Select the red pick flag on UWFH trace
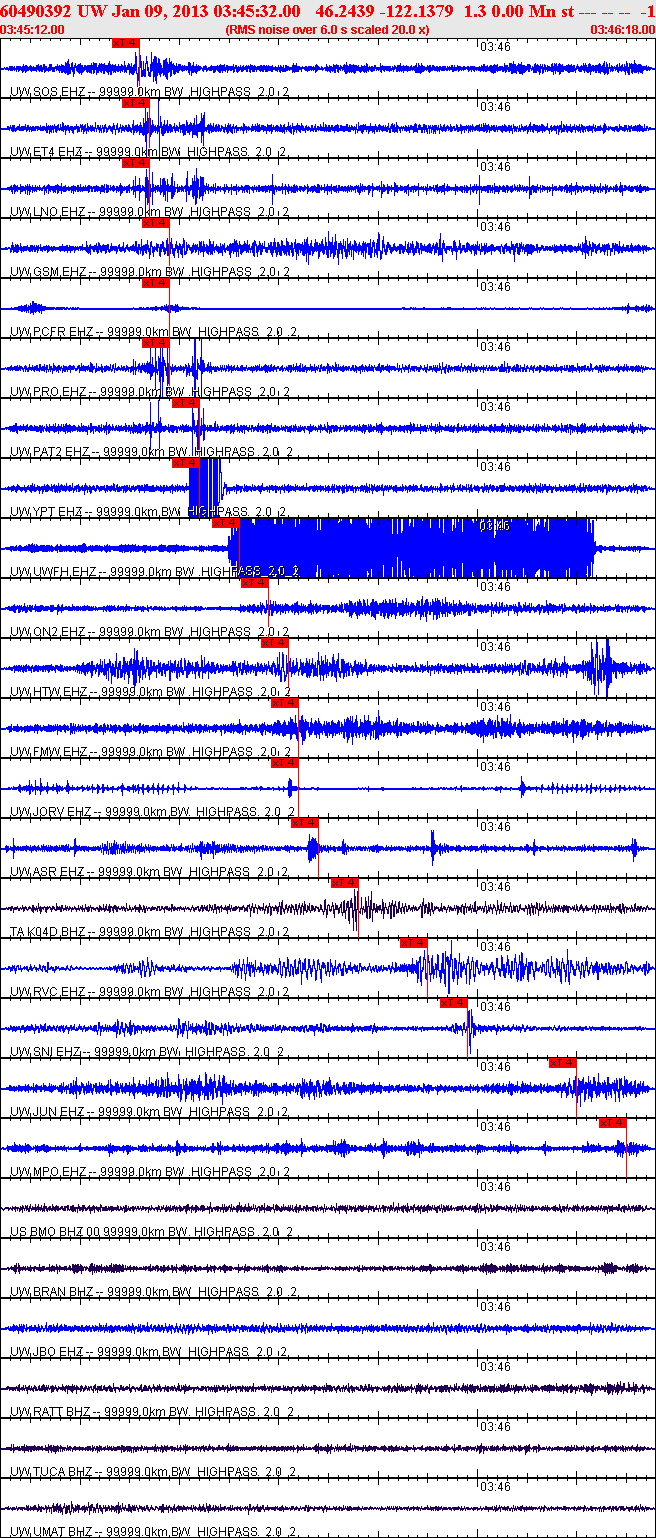The image size is (656, 1538). [225, 523]
